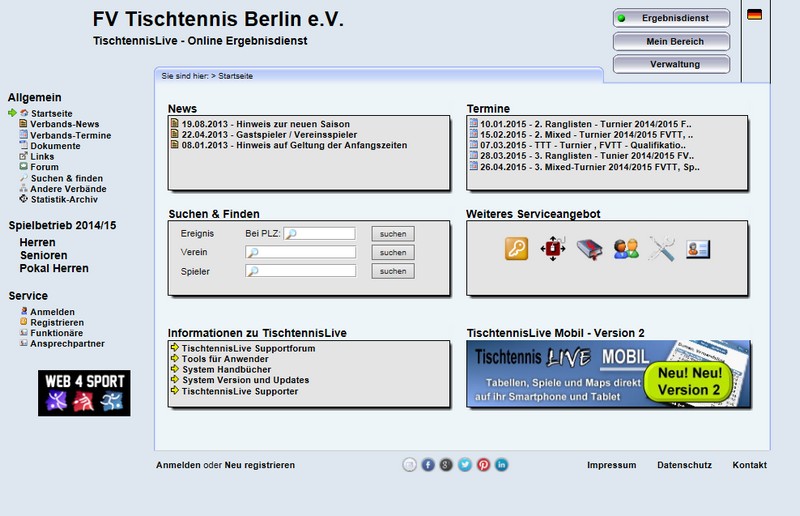
Task: Switch language via the German flag icon
Action: pos(754,14)
